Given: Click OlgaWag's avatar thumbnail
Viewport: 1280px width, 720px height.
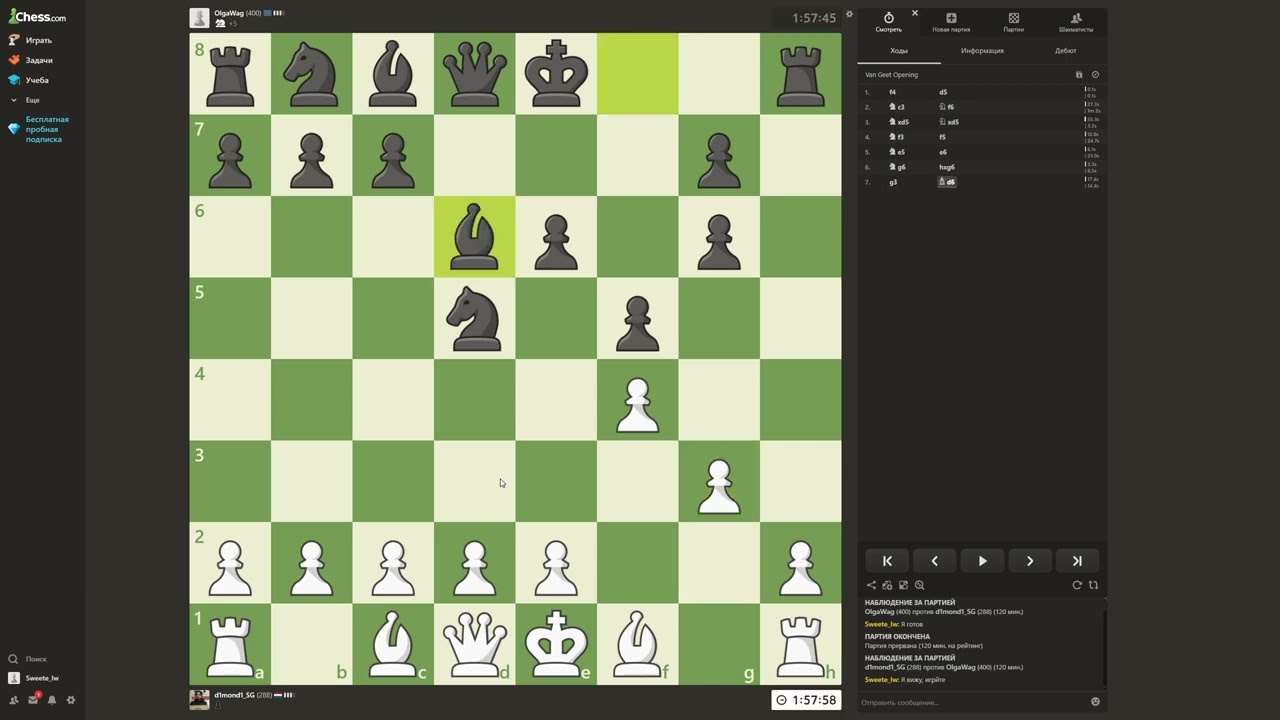Looking at the screenshot, I should [199, 18].
